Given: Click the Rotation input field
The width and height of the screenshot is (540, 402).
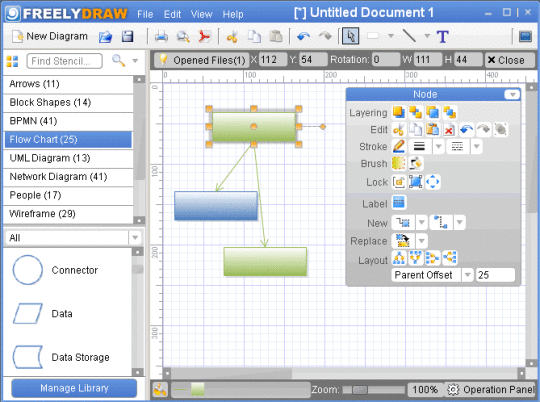Looking at the screenshot, I should click(386, 60).
